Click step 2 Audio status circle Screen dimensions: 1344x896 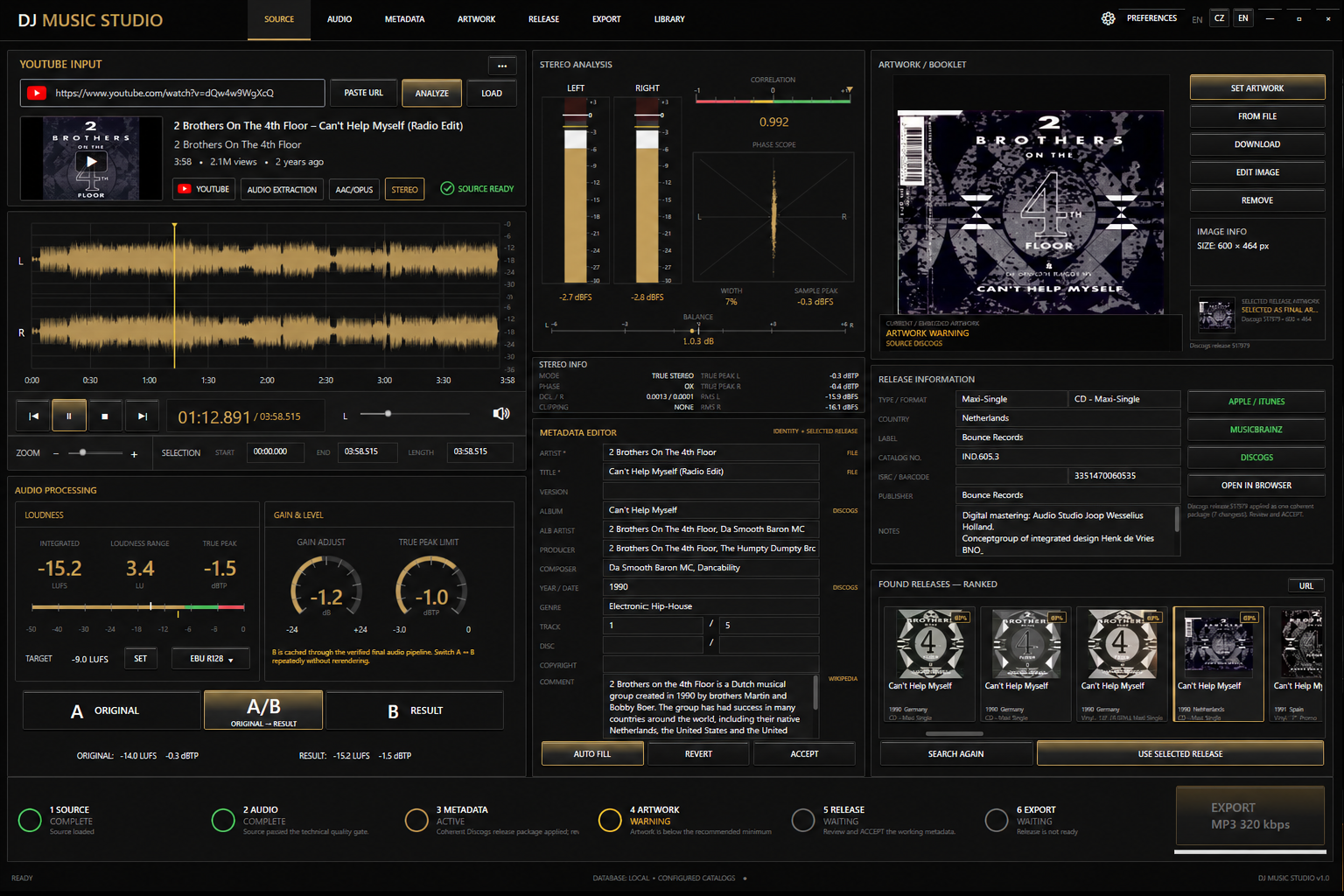223,820
